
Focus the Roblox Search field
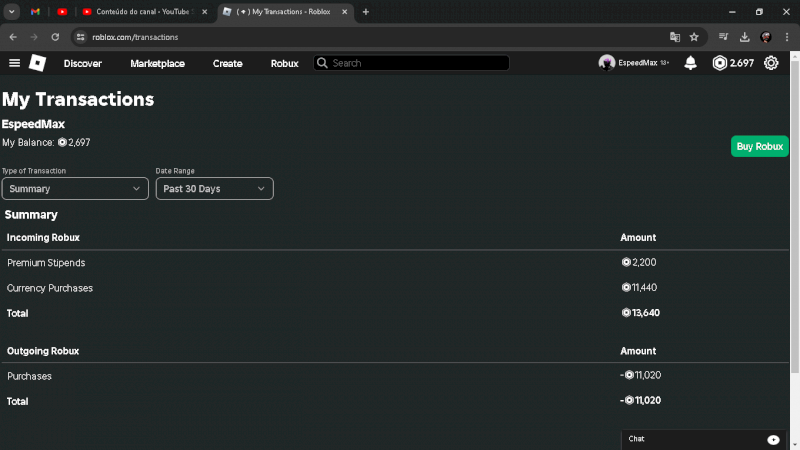(411, 63)
